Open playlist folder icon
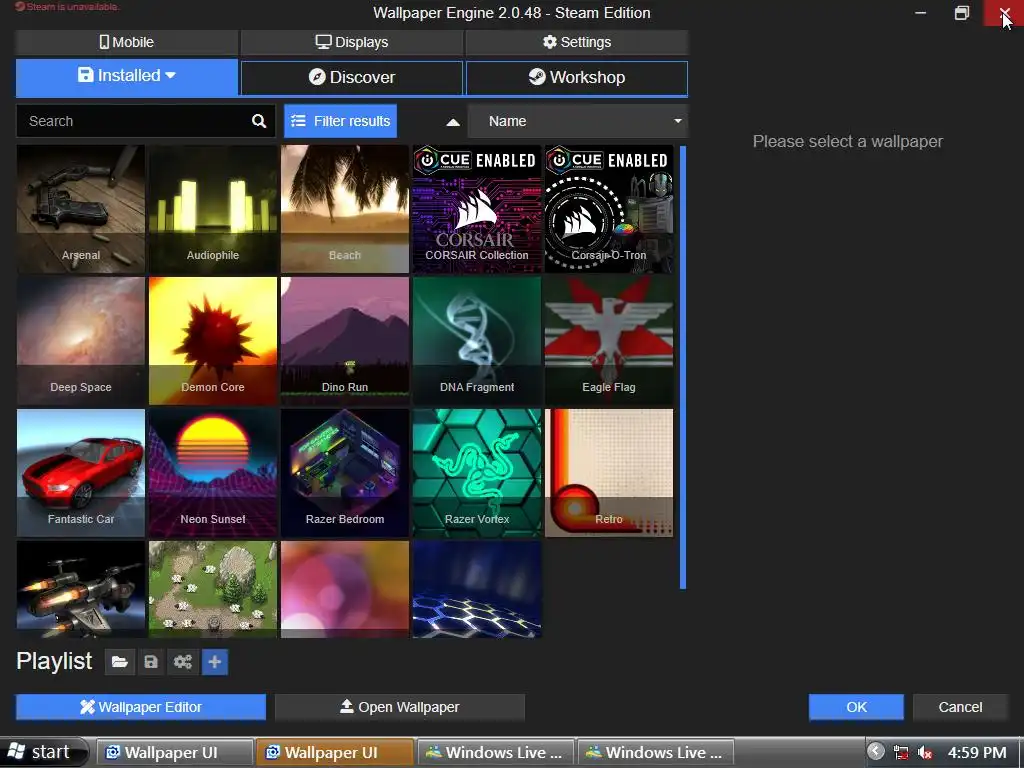Image resolution: width=1024 pixels, height=768 pixels. tap(120, 662)
